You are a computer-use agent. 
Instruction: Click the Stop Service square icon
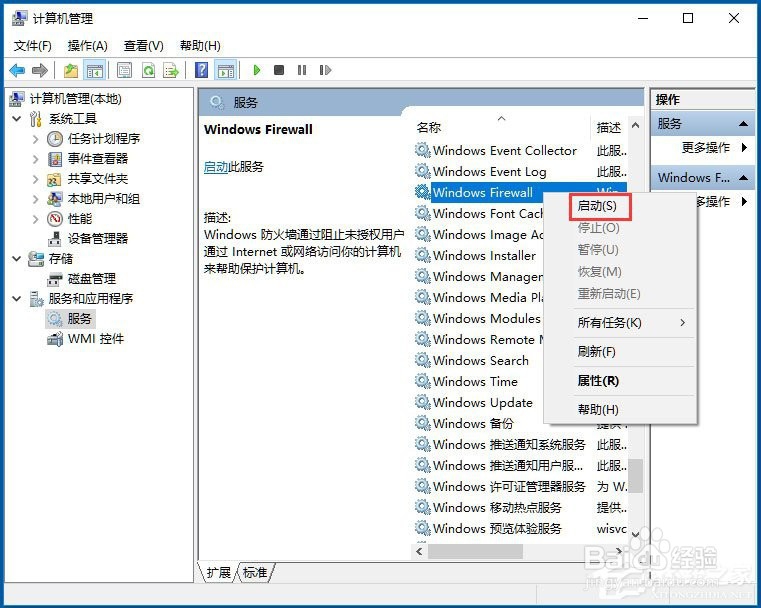click(x=279, y=70)
